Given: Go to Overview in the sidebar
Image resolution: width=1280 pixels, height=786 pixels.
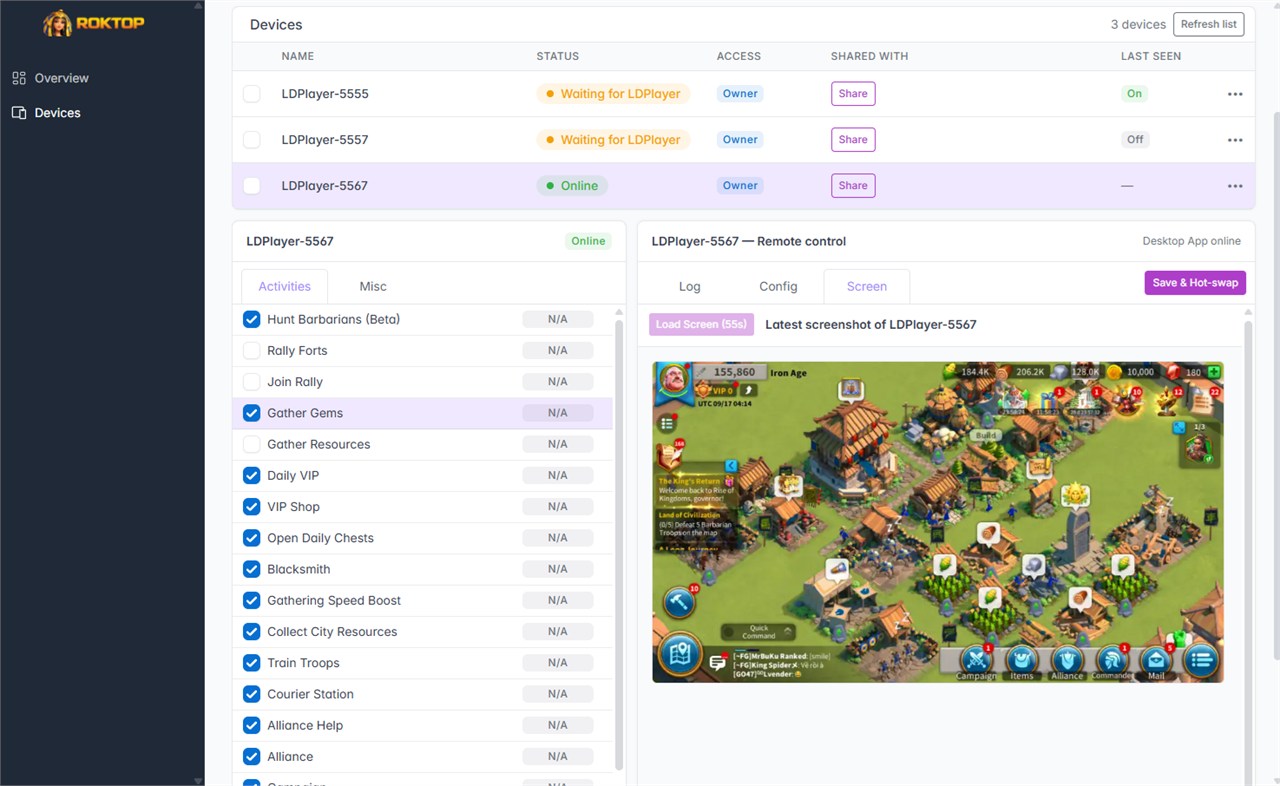Looking at the screenshot, I should [x=62, y=78].
